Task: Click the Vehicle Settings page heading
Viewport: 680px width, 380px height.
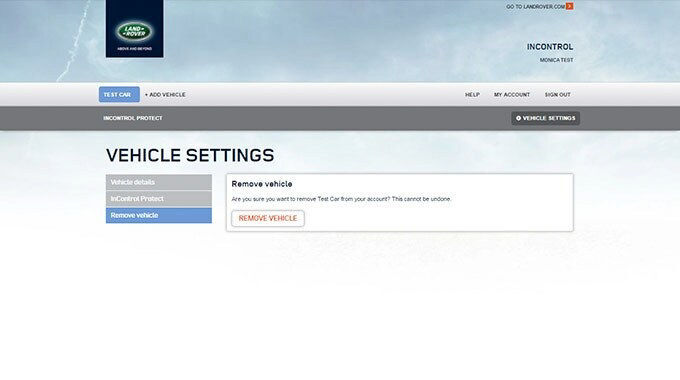Action: (190, 155)
